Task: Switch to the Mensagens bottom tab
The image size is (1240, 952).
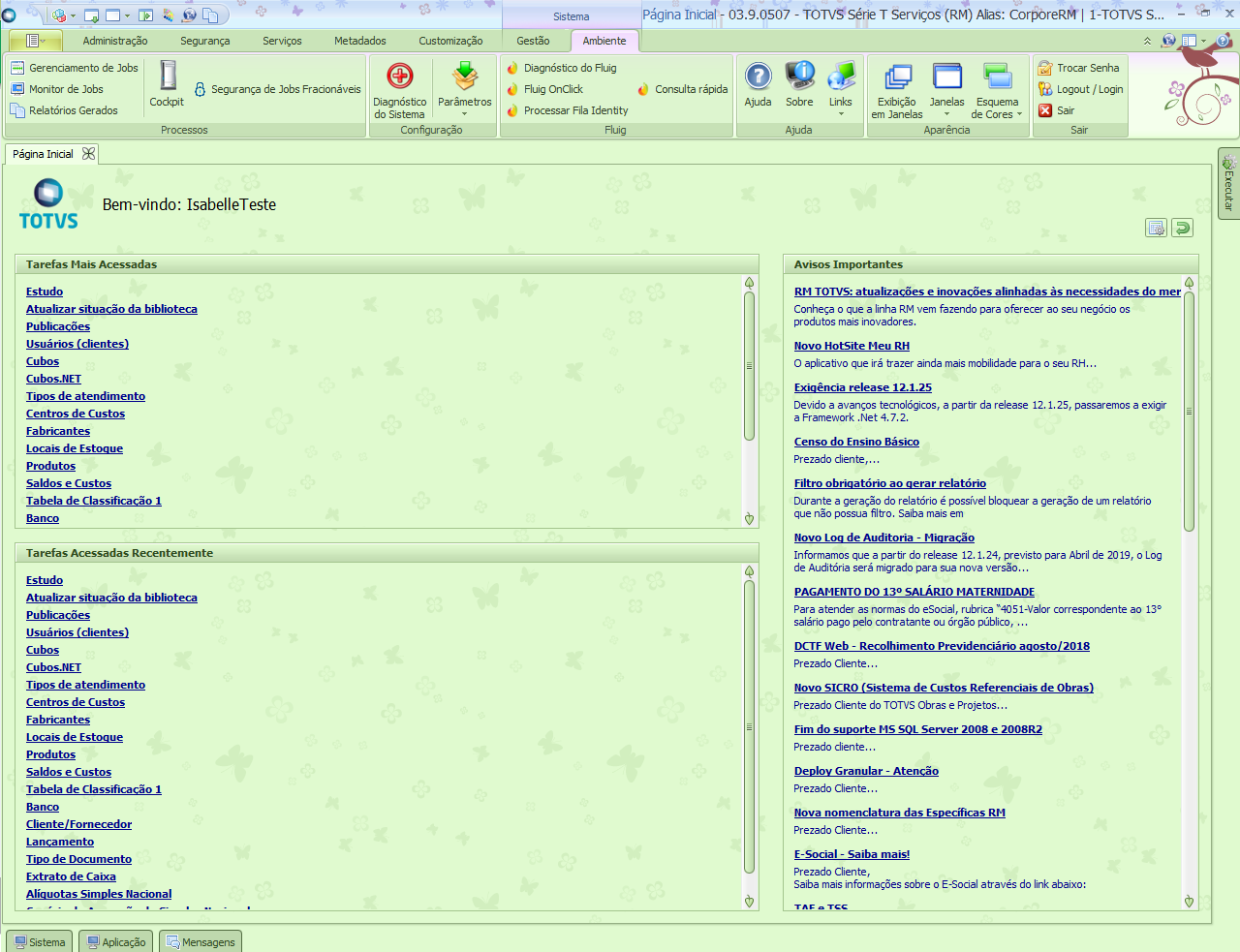Action: [200, 941]
